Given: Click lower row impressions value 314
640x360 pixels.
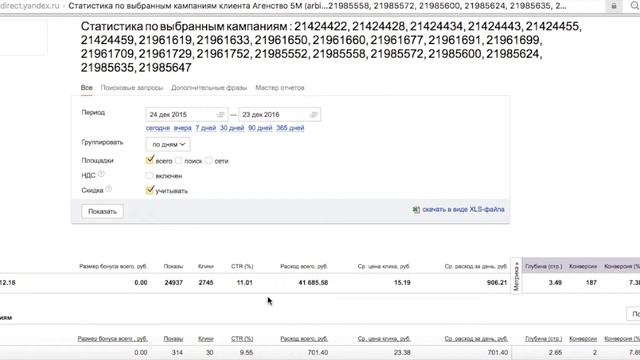Looking at the screenshot, I should (177, 353).
